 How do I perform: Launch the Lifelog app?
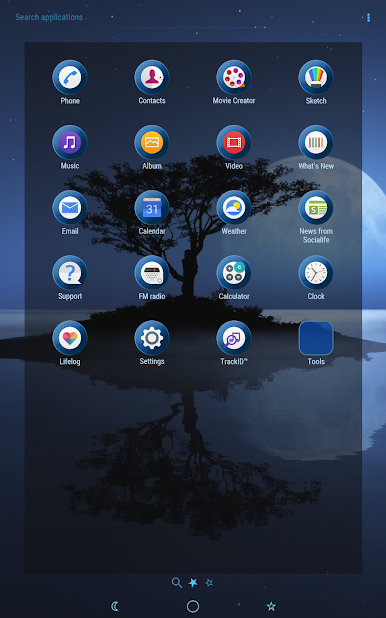[70, 338]
